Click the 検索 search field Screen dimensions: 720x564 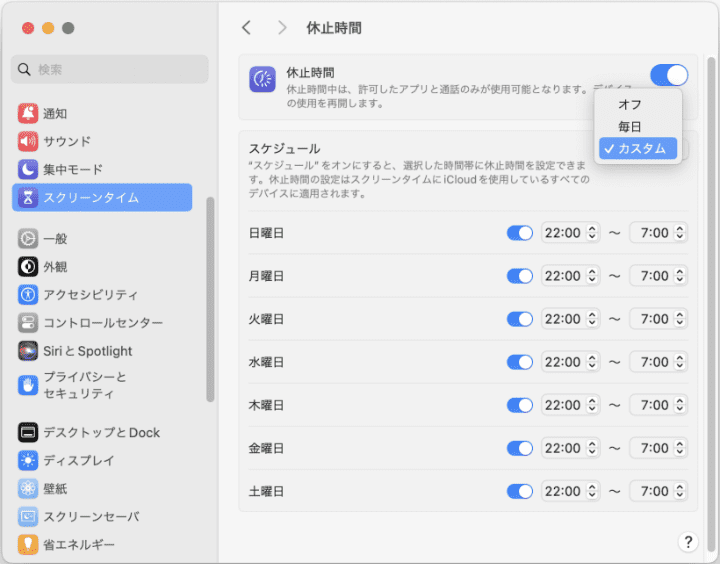[110, 69]
